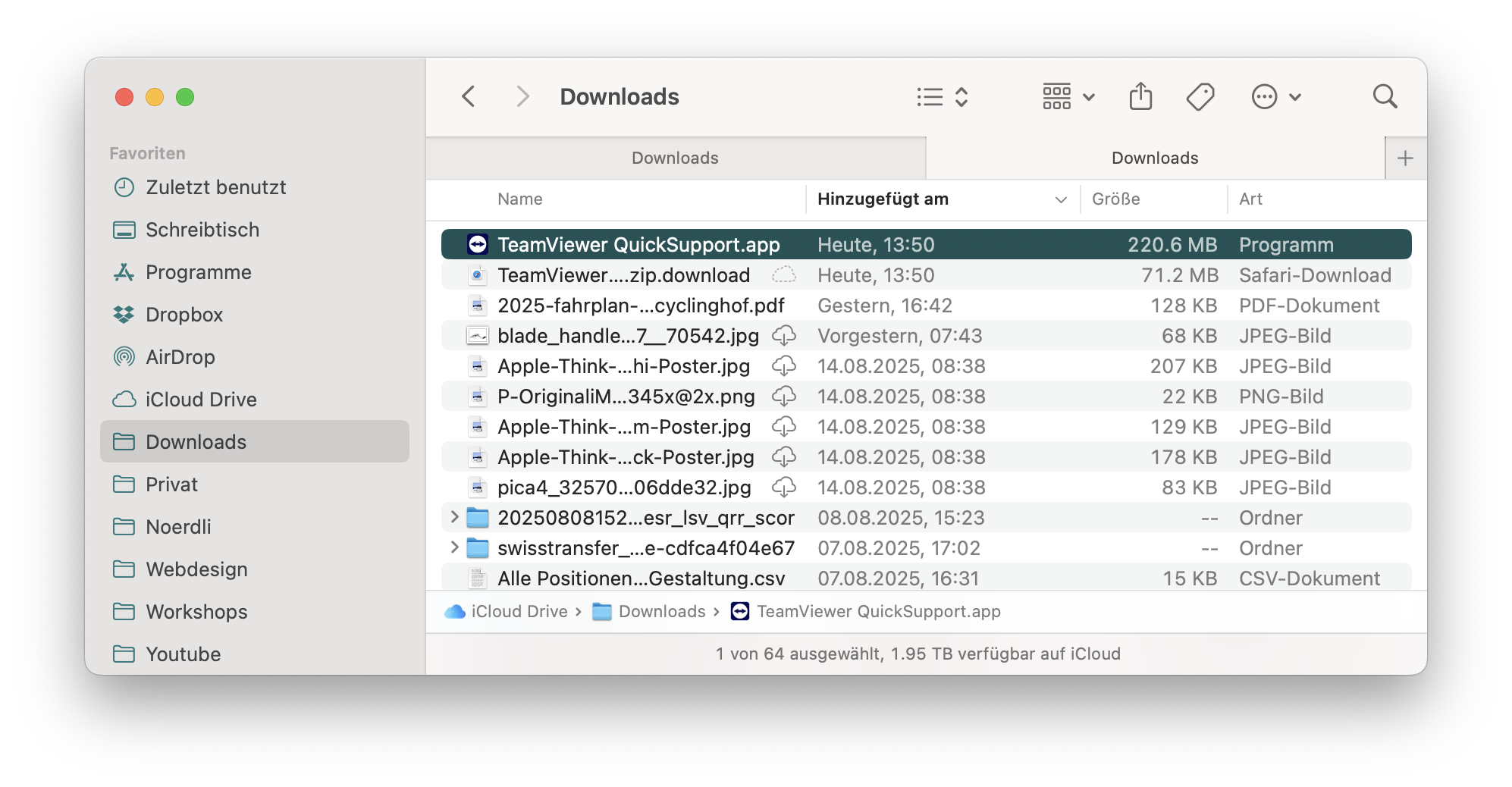Open the Noerdli folder in sidebar
Screen dimensions: 1512x787
(255, 527)
